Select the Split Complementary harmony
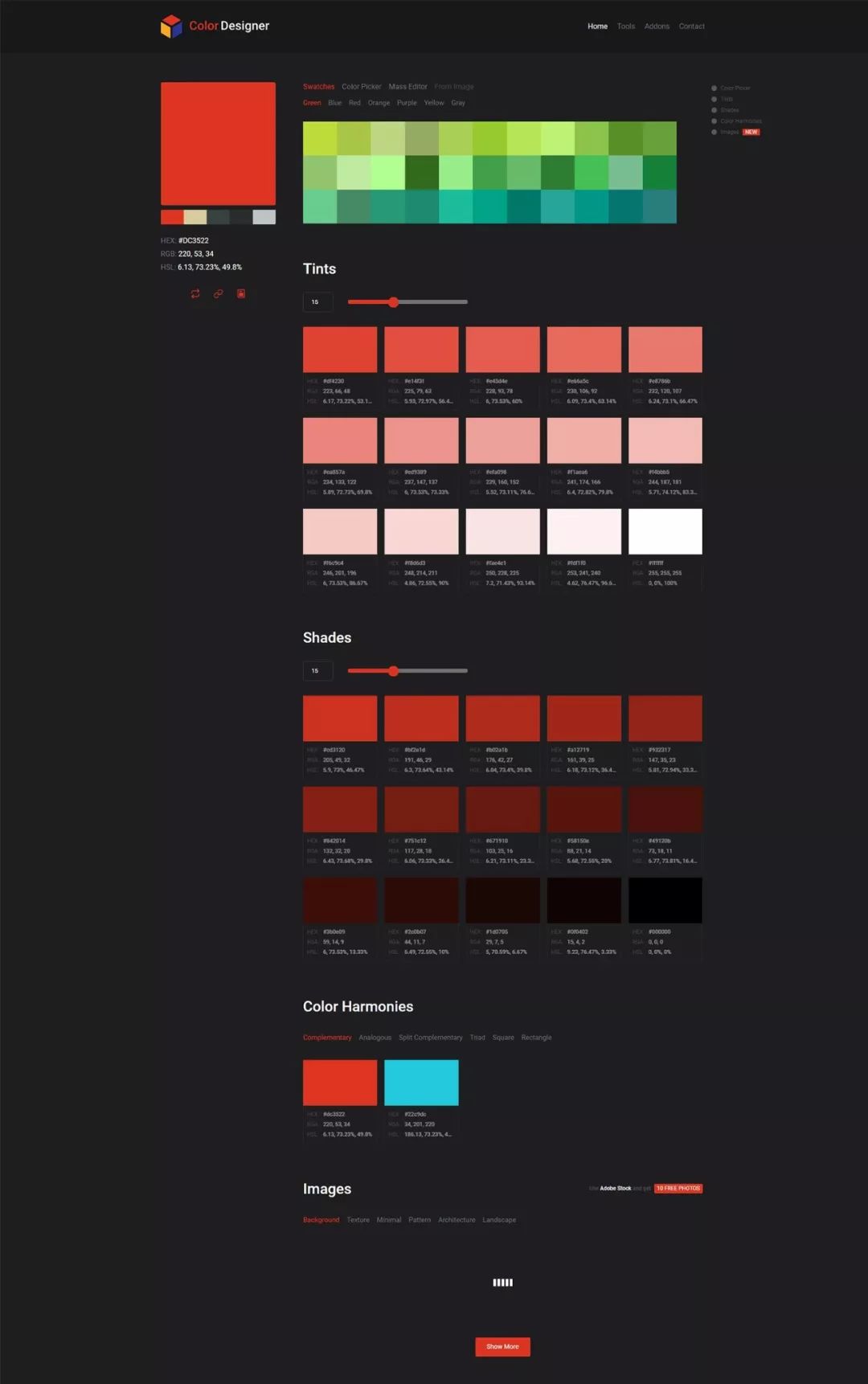The width and height of the screenshot is (868, 1384). [430, 1038]
